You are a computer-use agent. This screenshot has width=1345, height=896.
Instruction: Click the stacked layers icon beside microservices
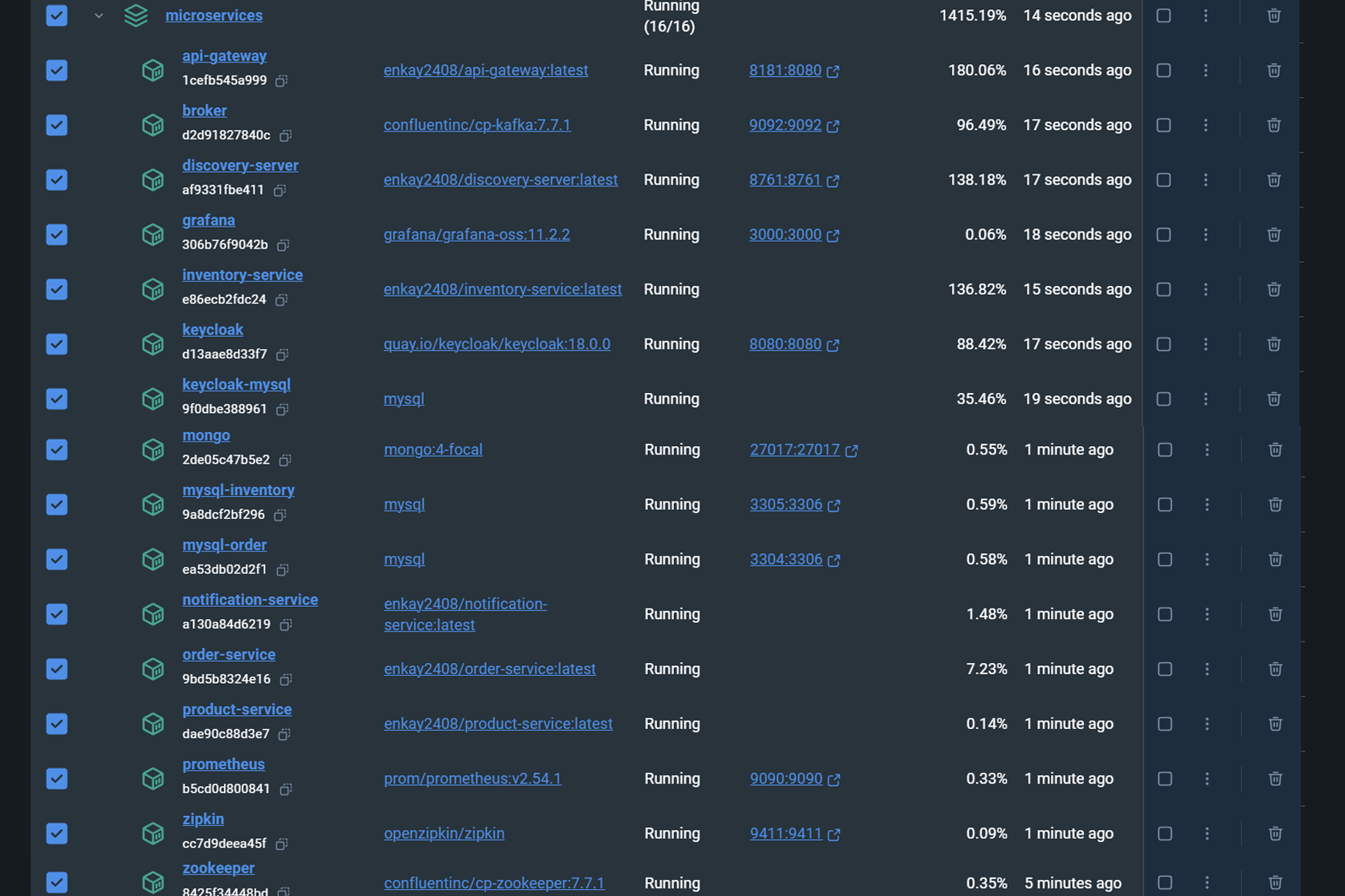coord(135,15)
